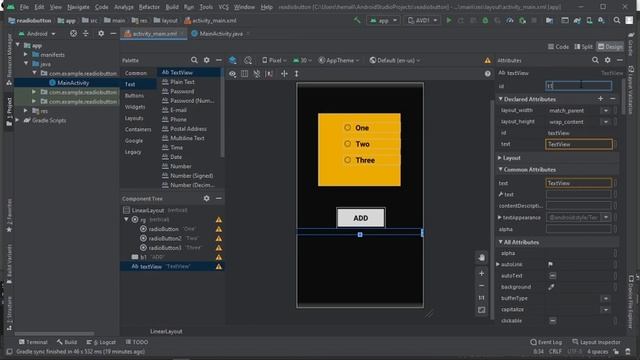Image resolution: width=640 pixels, height=360 pixels.
Task: Minimize the Palette panel
Action: coord(219,60)
